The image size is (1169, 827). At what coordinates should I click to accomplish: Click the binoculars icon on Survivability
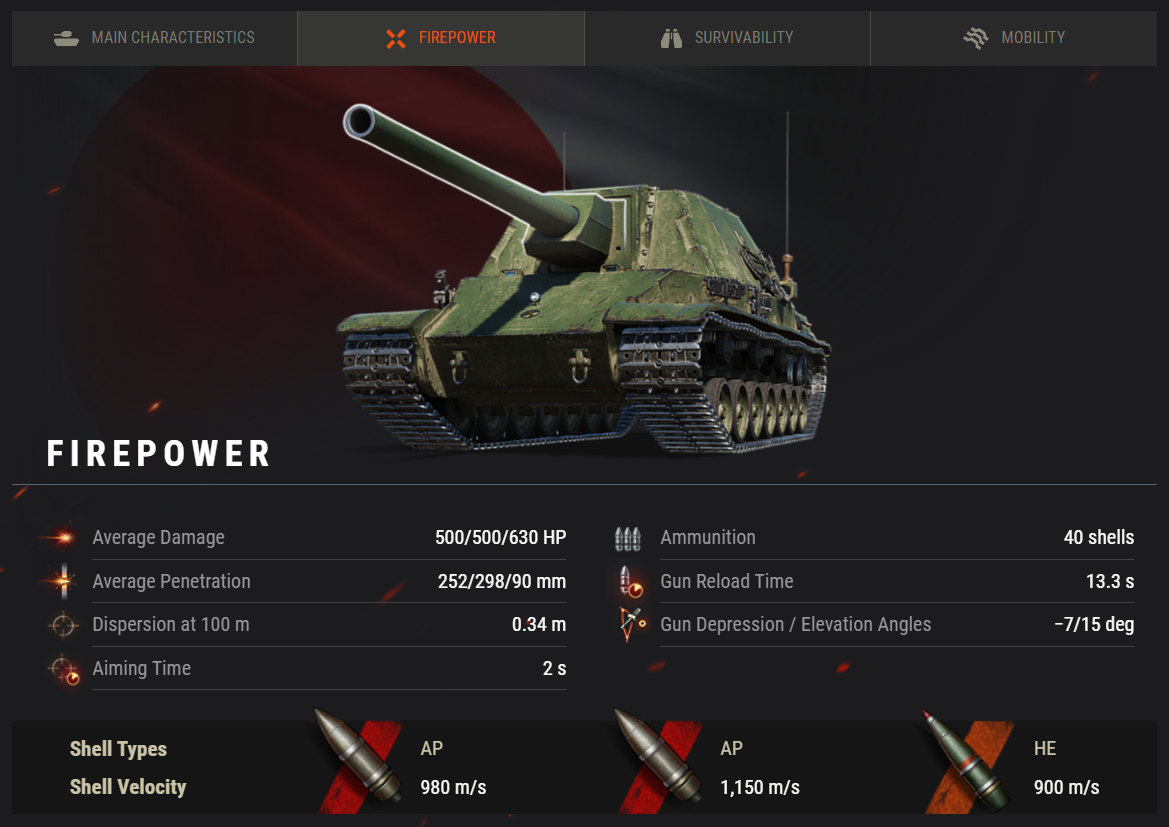671,38
